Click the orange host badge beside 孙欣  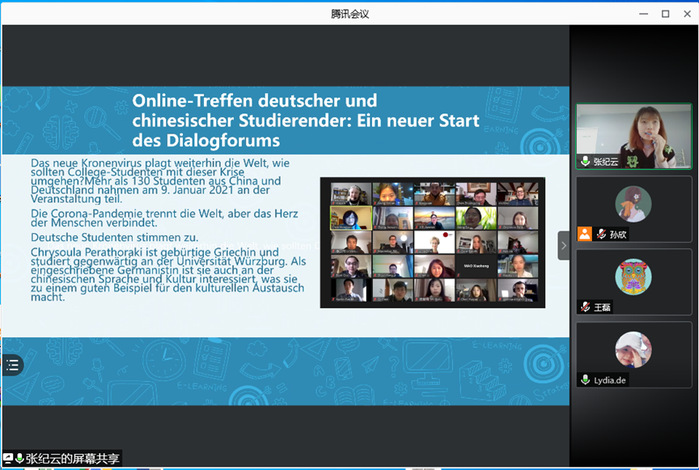point(584,234)
